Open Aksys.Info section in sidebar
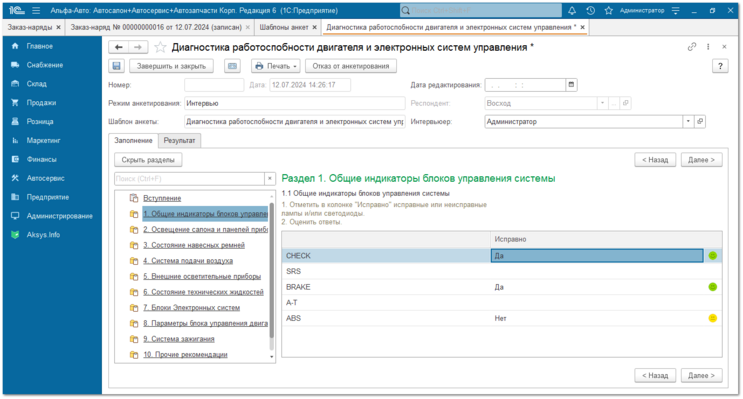The width and height of the screenshot is (743, 399). (x=52, y=235)
